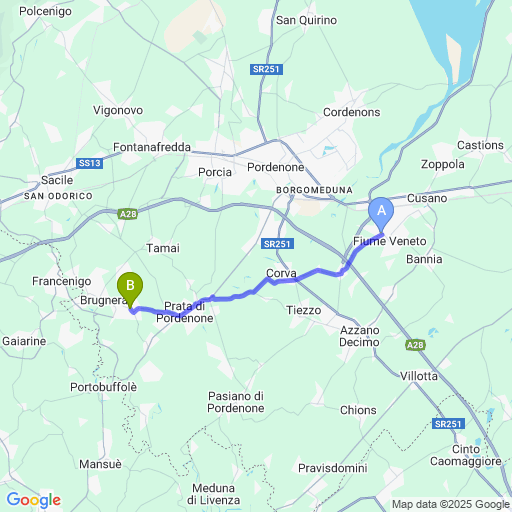Viewport: 512px width, 512px height.
Task: Open the Google logo link
Action: click(x=34, y=500)
